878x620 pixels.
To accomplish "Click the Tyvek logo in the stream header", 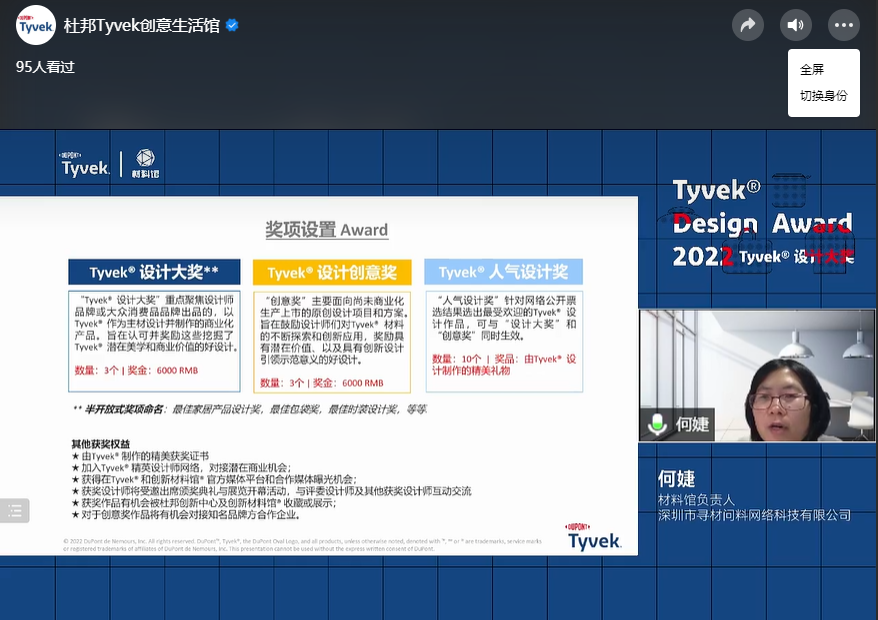I will tap(85, 164).
